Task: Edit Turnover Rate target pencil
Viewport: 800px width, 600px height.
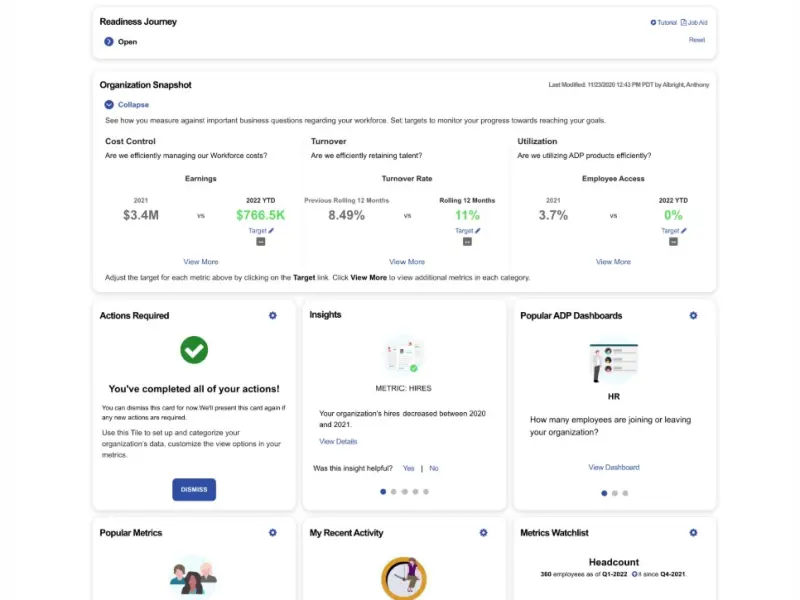Action: [x=478, y=231]
